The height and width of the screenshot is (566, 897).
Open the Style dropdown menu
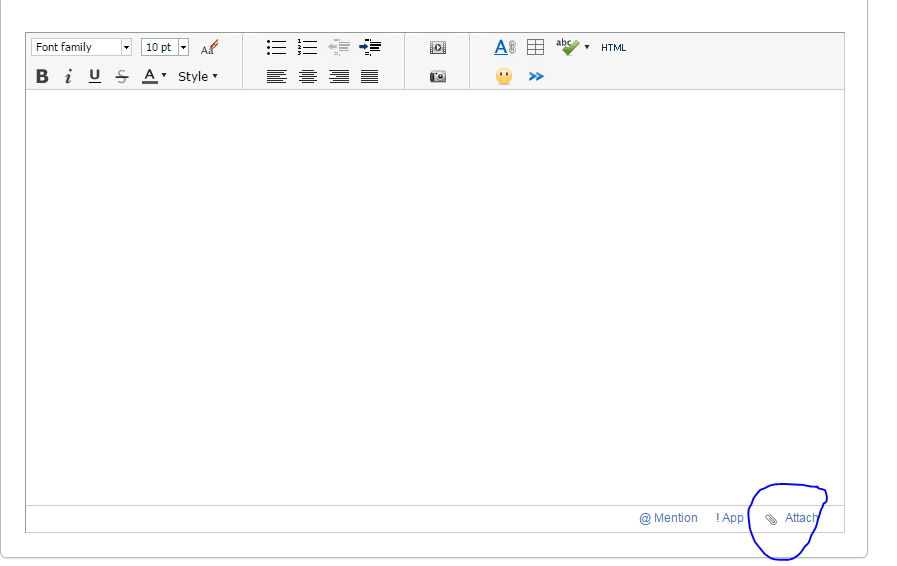point(197,76)
